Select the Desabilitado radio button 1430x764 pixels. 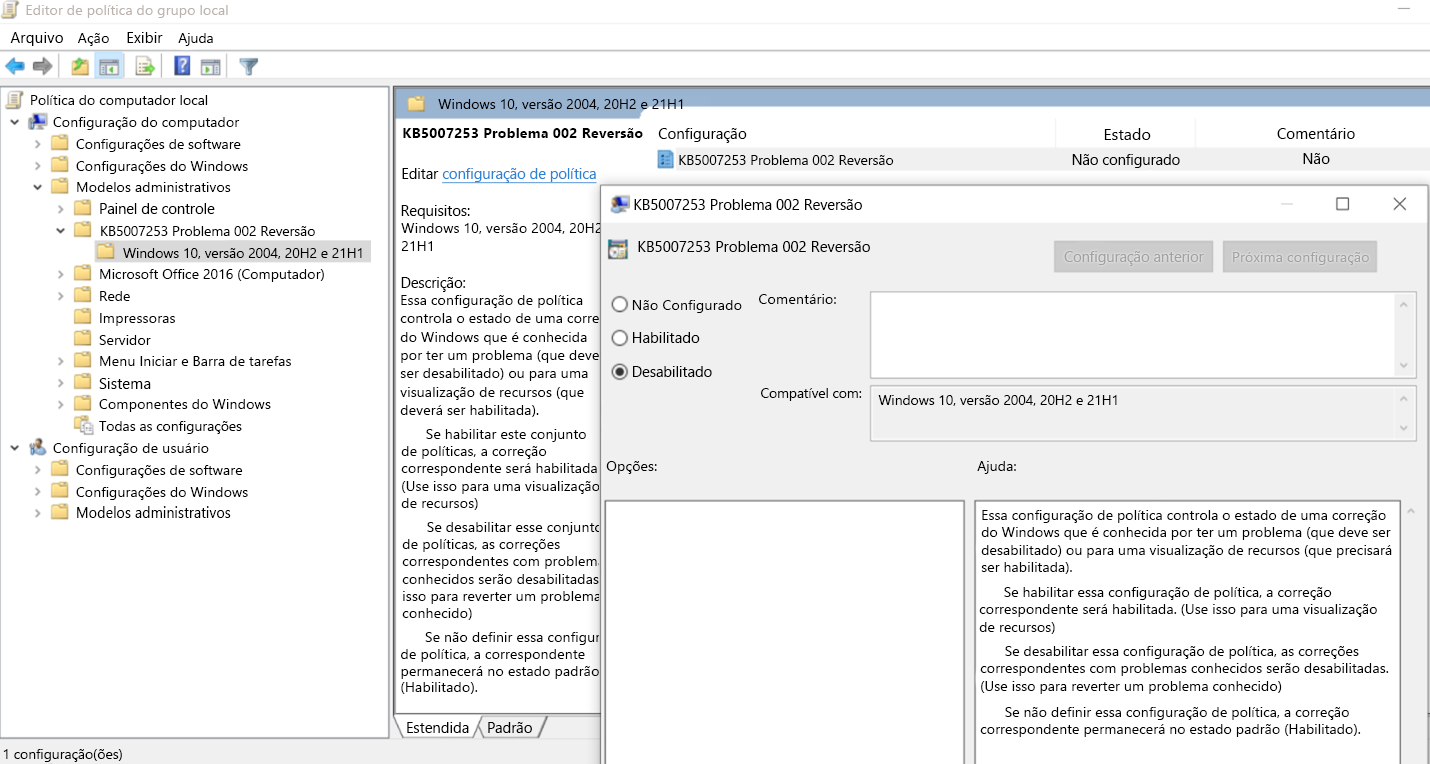click(x=620, y=372)
